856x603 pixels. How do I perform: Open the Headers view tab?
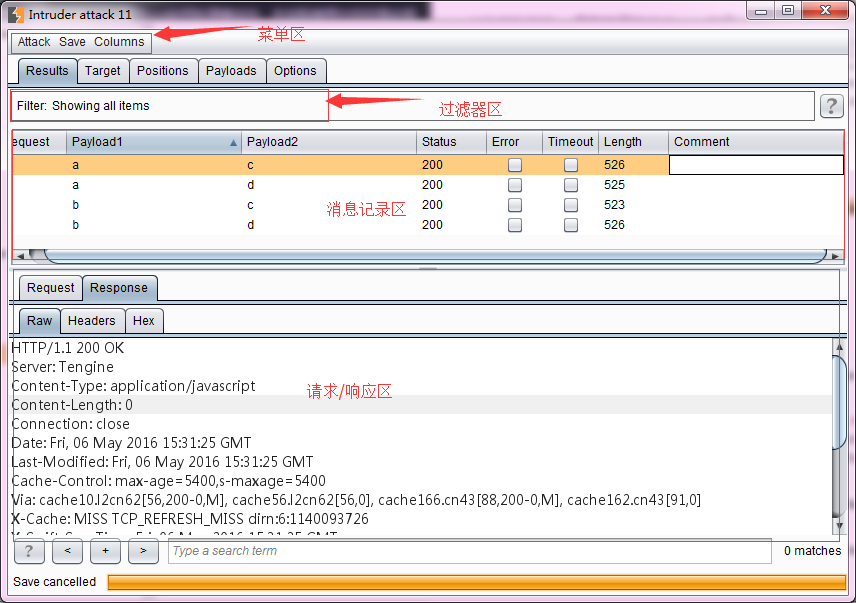[x=92, y=321]
